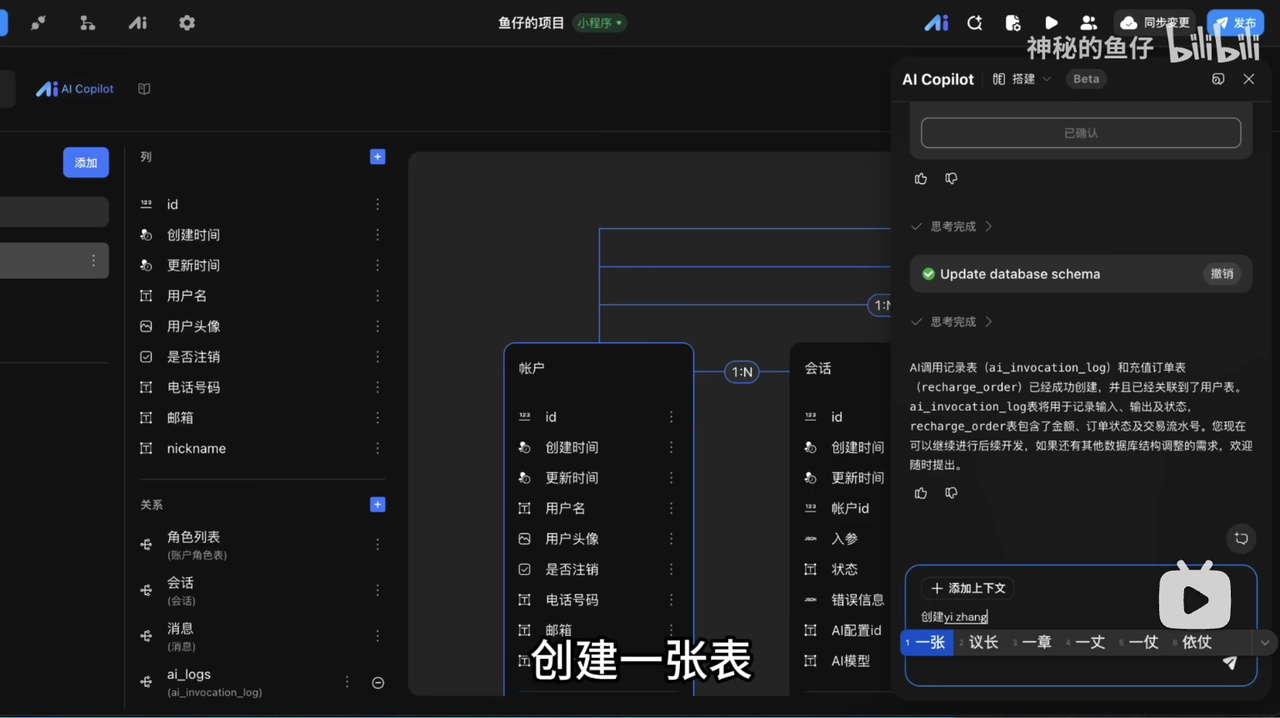
Task: Click the 1:N relation badge between 帐户 and 会话
Action: pos(741,372)
